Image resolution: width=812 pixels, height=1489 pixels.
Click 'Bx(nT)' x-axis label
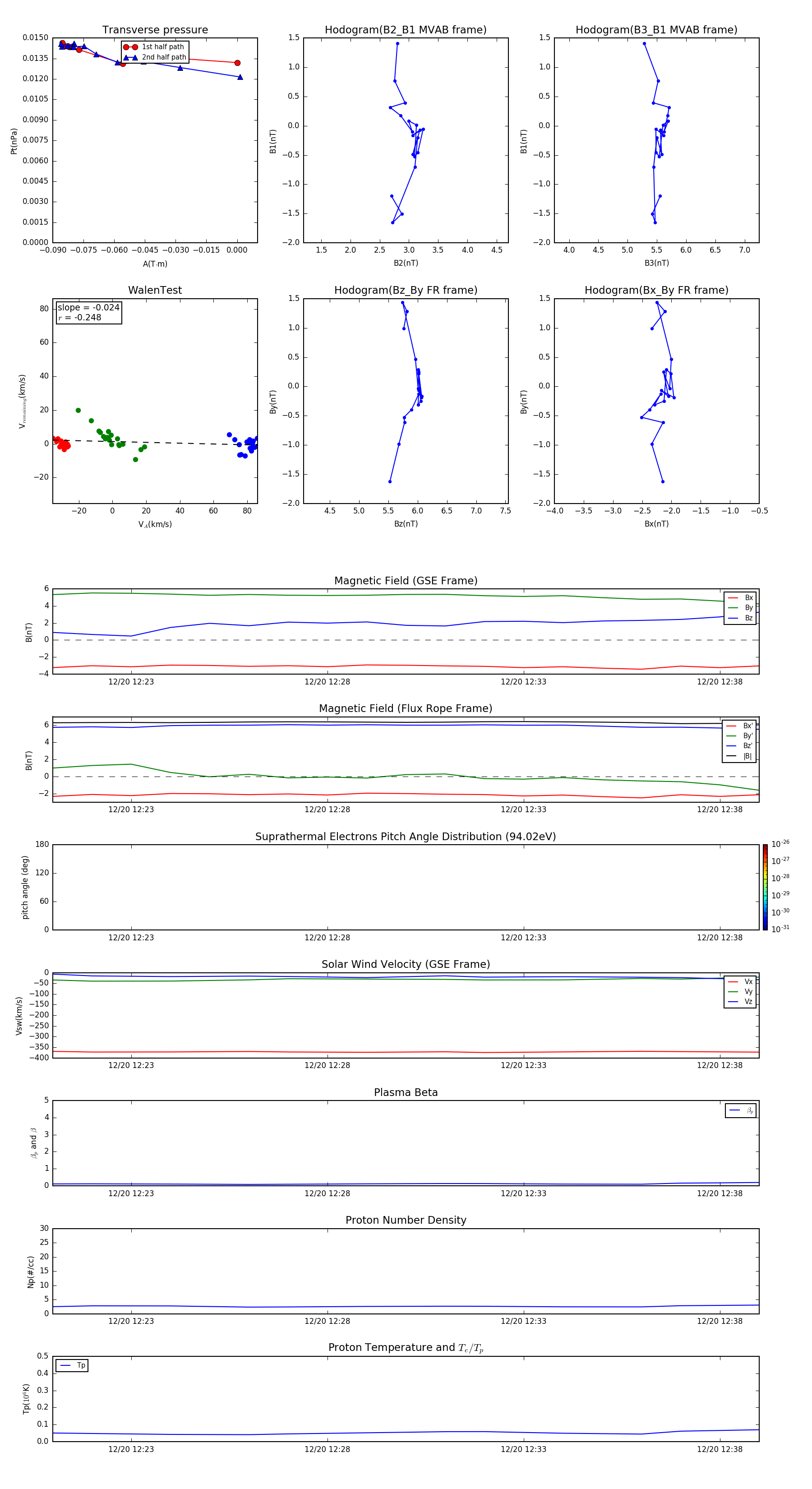656,524
